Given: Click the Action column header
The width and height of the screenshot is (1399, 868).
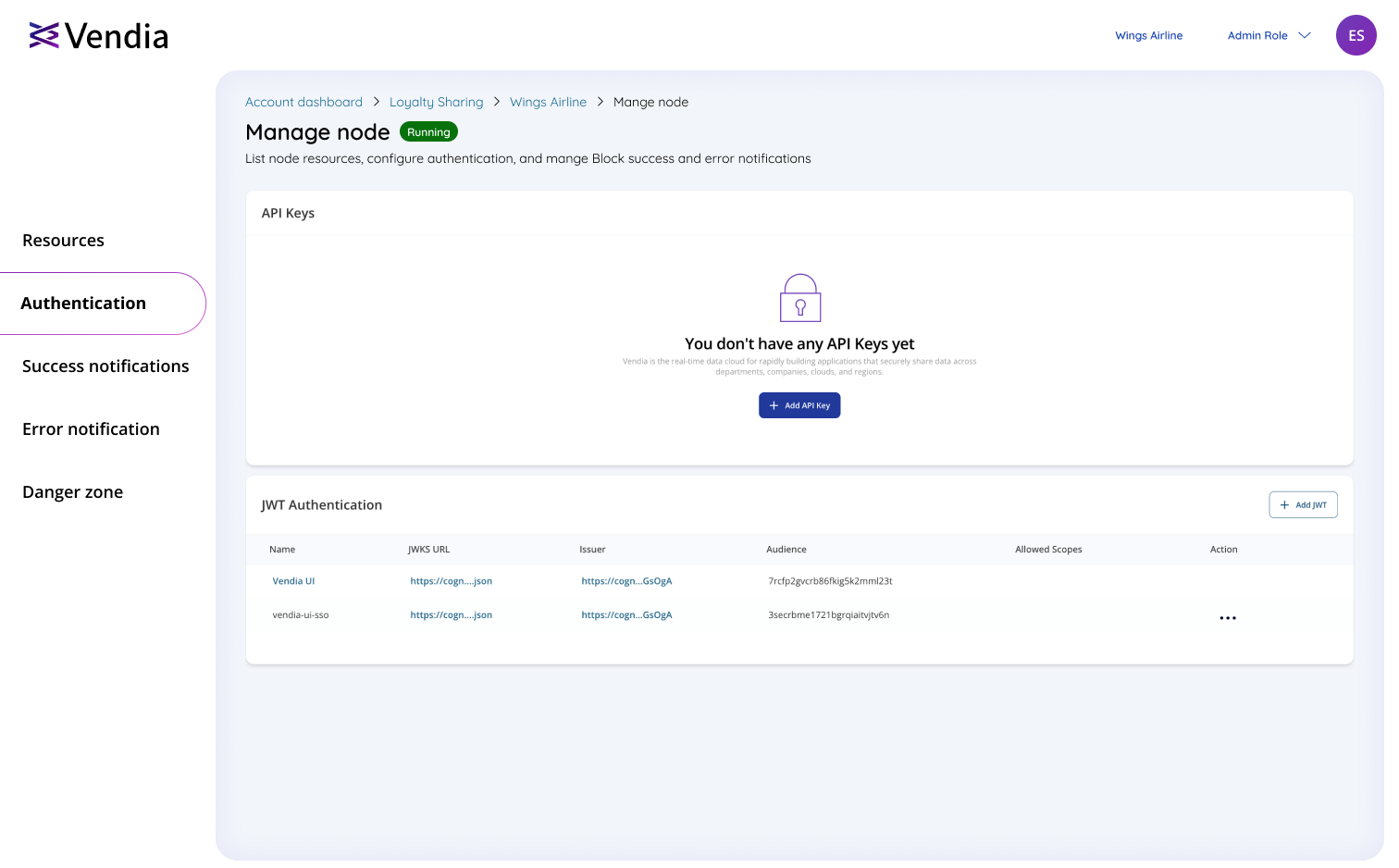Looking at the screenshot, I should point(1223,550).
